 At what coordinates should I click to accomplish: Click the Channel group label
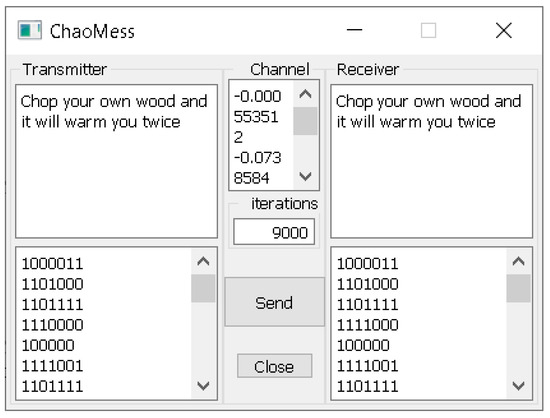280,69
